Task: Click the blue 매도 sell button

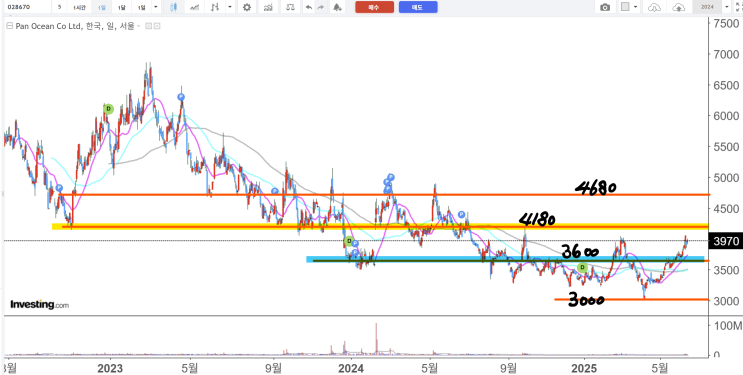Action: [418, 7]
